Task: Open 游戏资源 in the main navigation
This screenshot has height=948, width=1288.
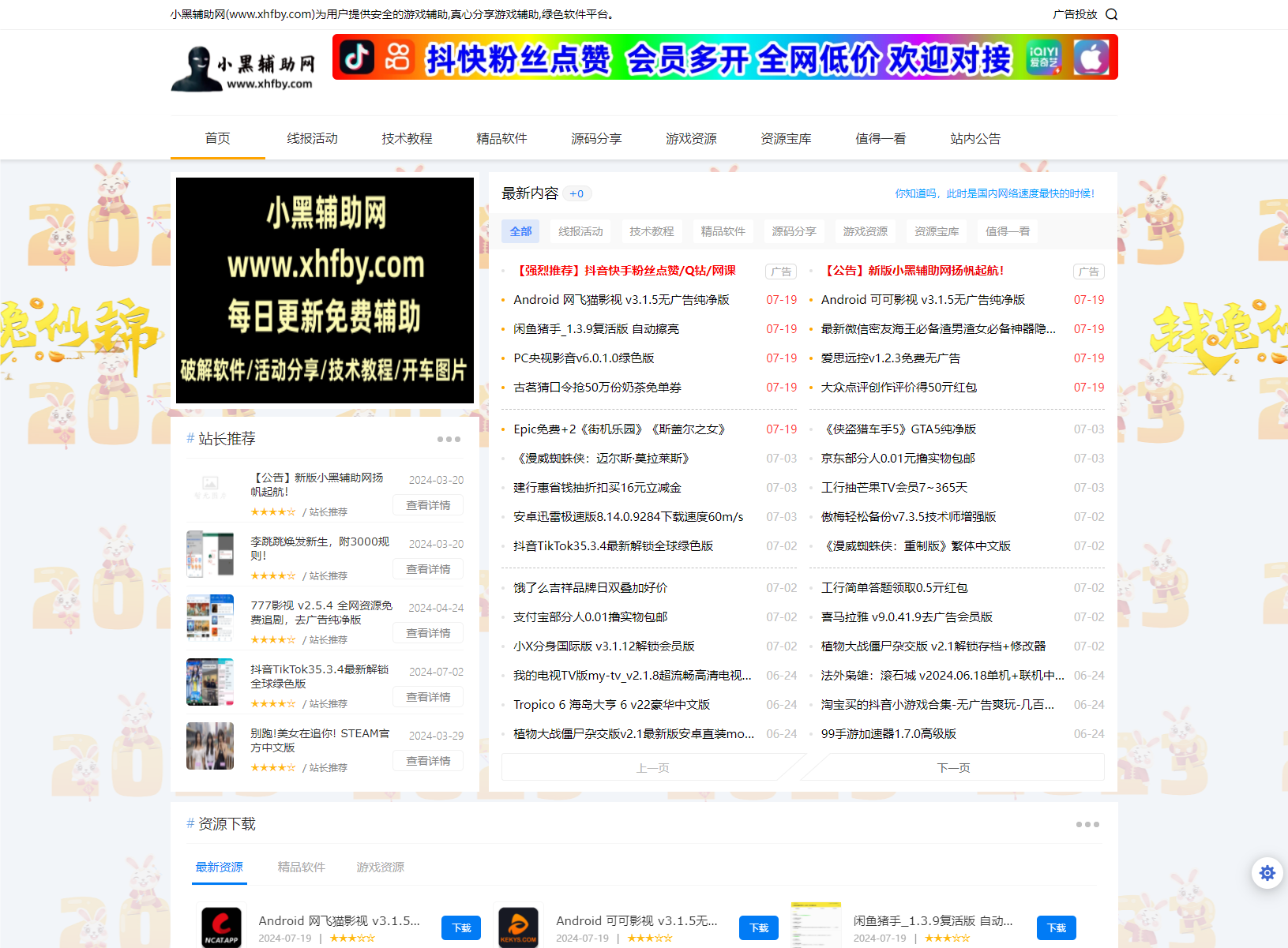Action: click(692, 138)
